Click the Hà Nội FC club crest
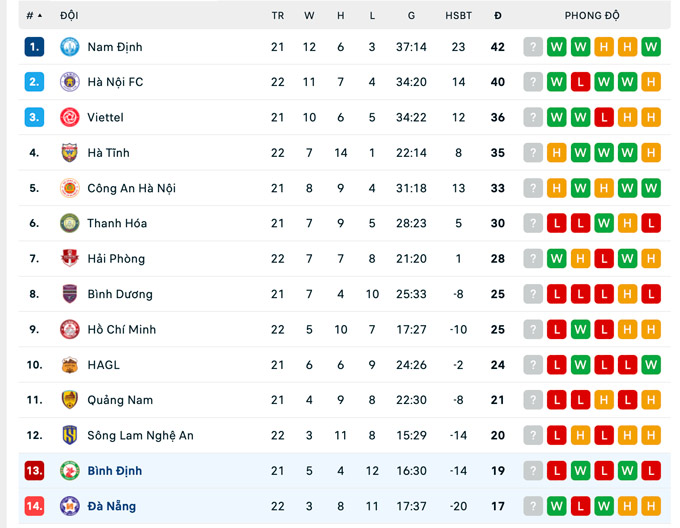 click(69, 82)
